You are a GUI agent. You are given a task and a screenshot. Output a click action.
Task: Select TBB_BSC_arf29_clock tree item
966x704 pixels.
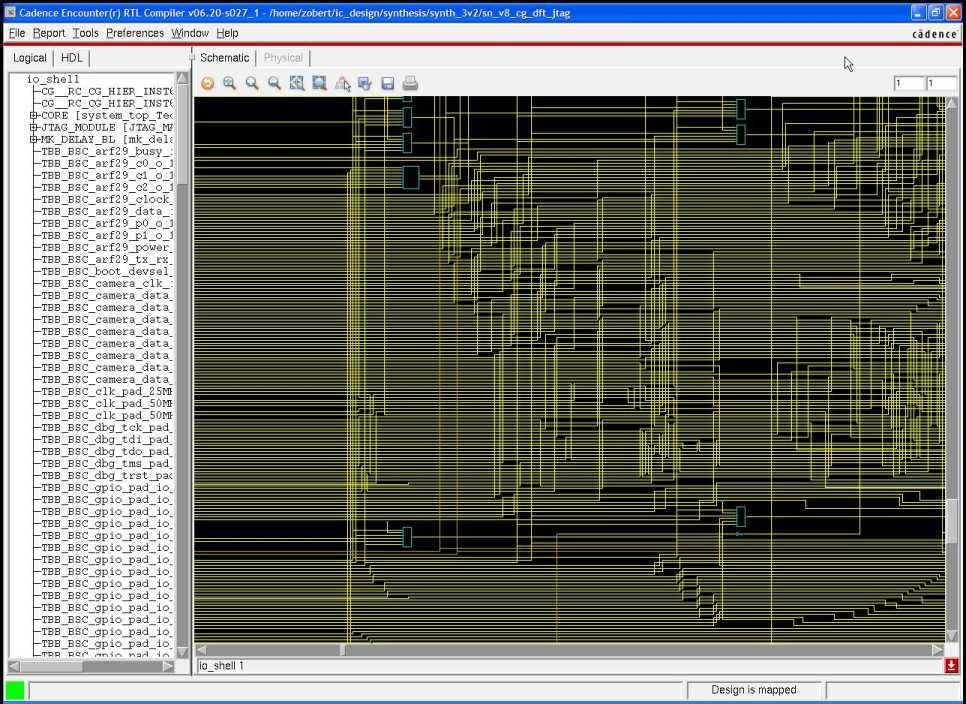[107, 200]
